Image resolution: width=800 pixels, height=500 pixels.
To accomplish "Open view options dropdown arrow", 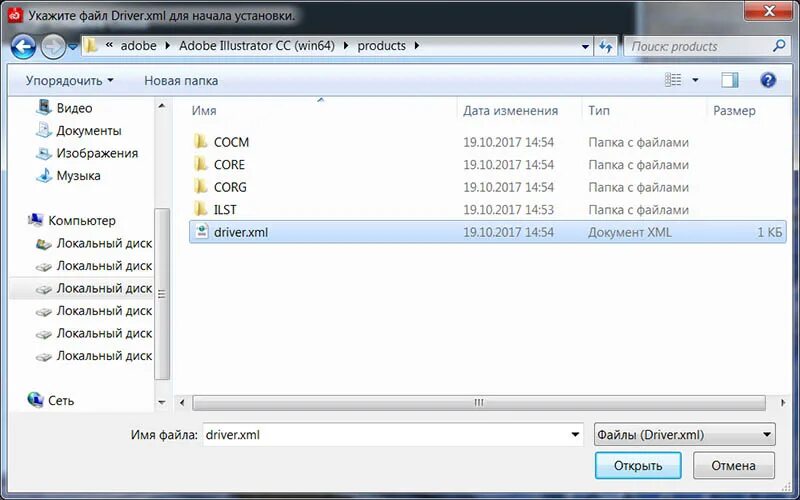I will 695,80.
